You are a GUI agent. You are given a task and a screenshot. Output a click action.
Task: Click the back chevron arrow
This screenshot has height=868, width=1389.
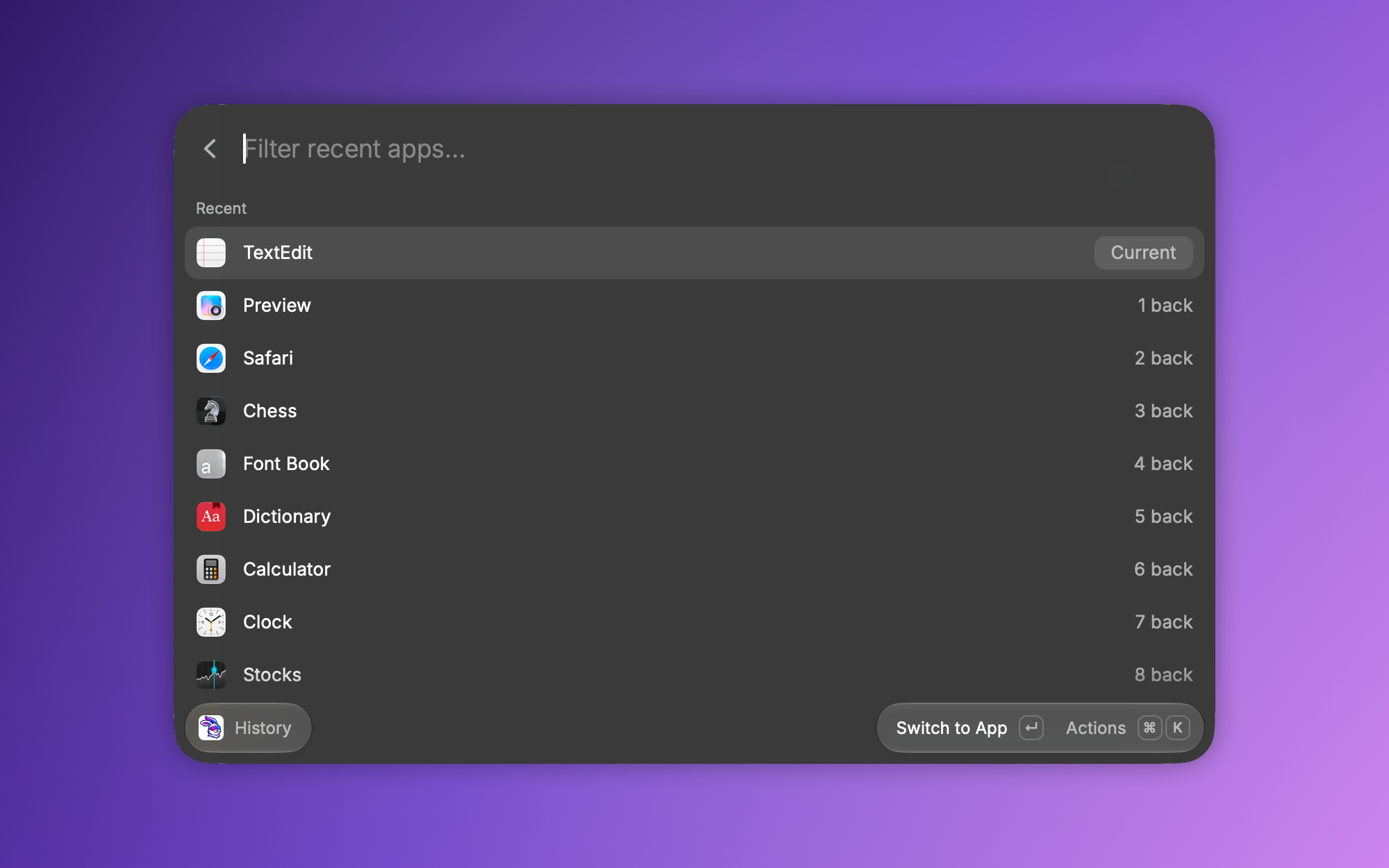click(210, 149)
